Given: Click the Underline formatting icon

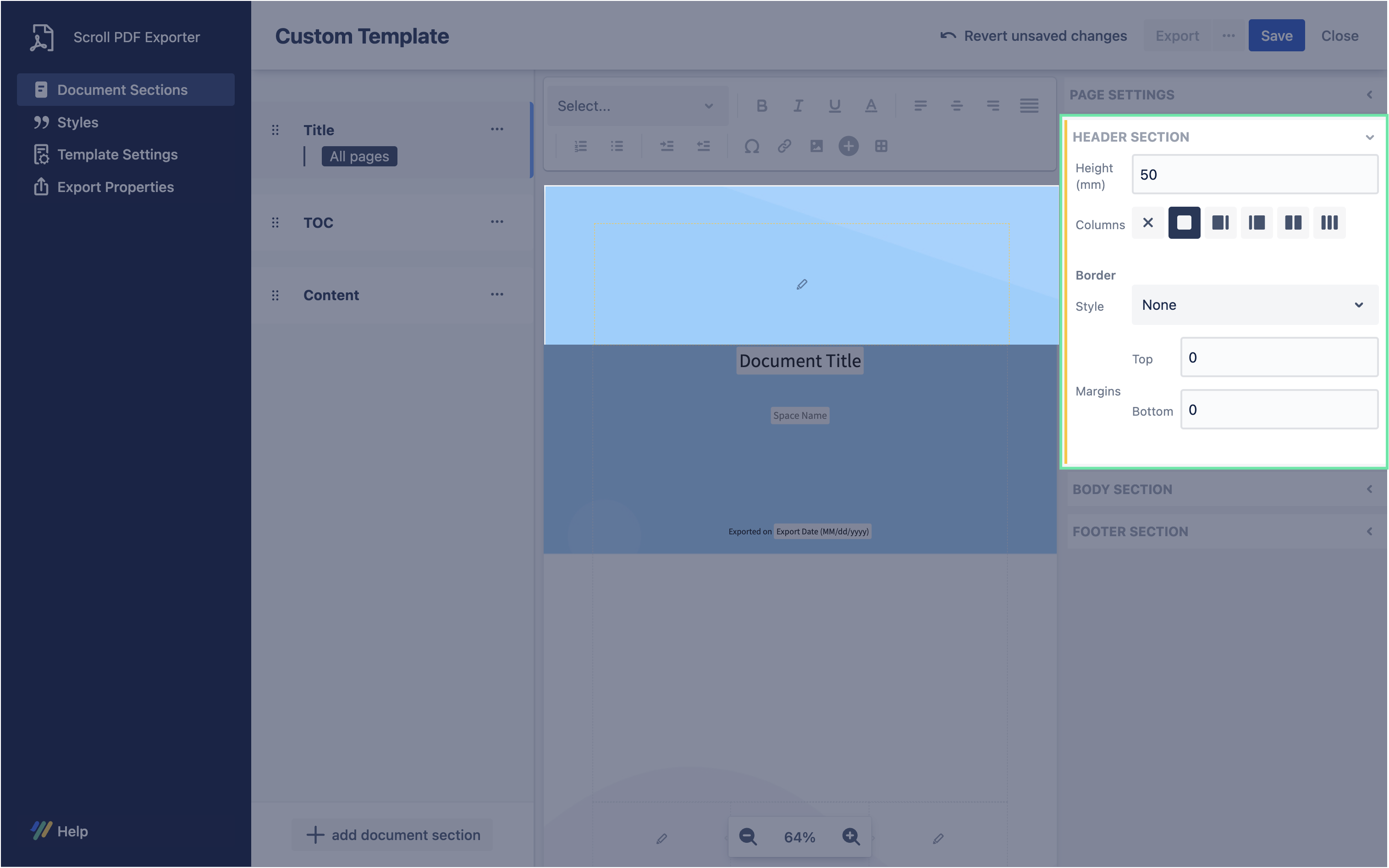Looking at the screenshot, I should click(x=834, y=105).
